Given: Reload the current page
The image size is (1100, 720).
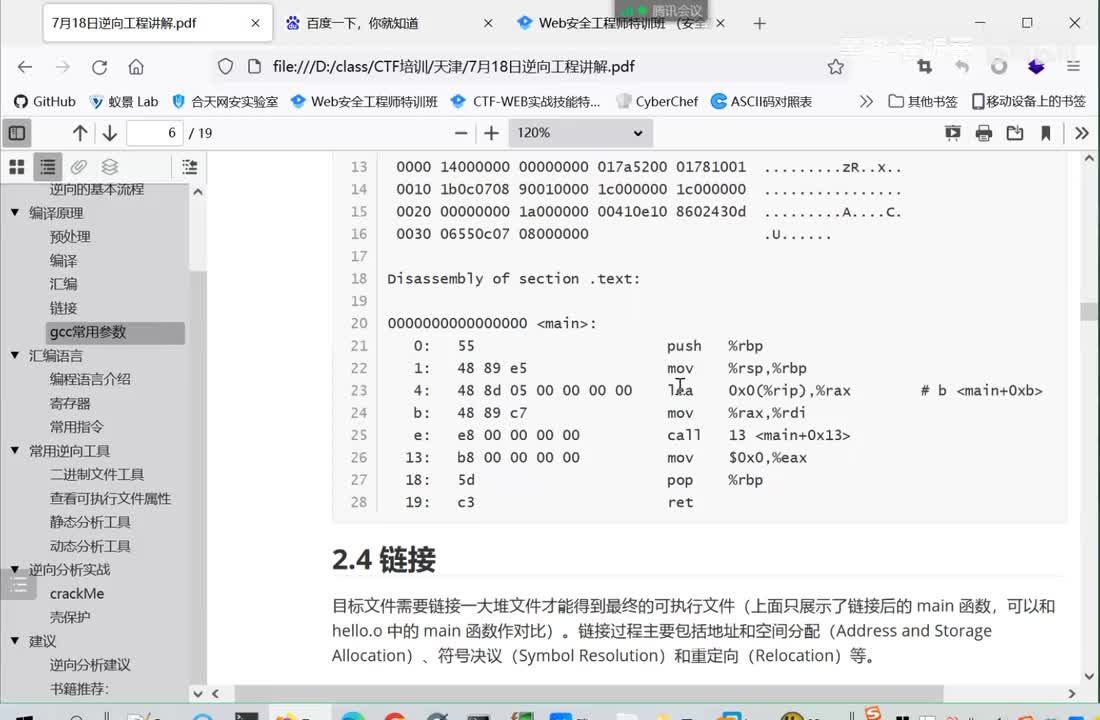Looking at the screenshot, I should tap(100, 67).
